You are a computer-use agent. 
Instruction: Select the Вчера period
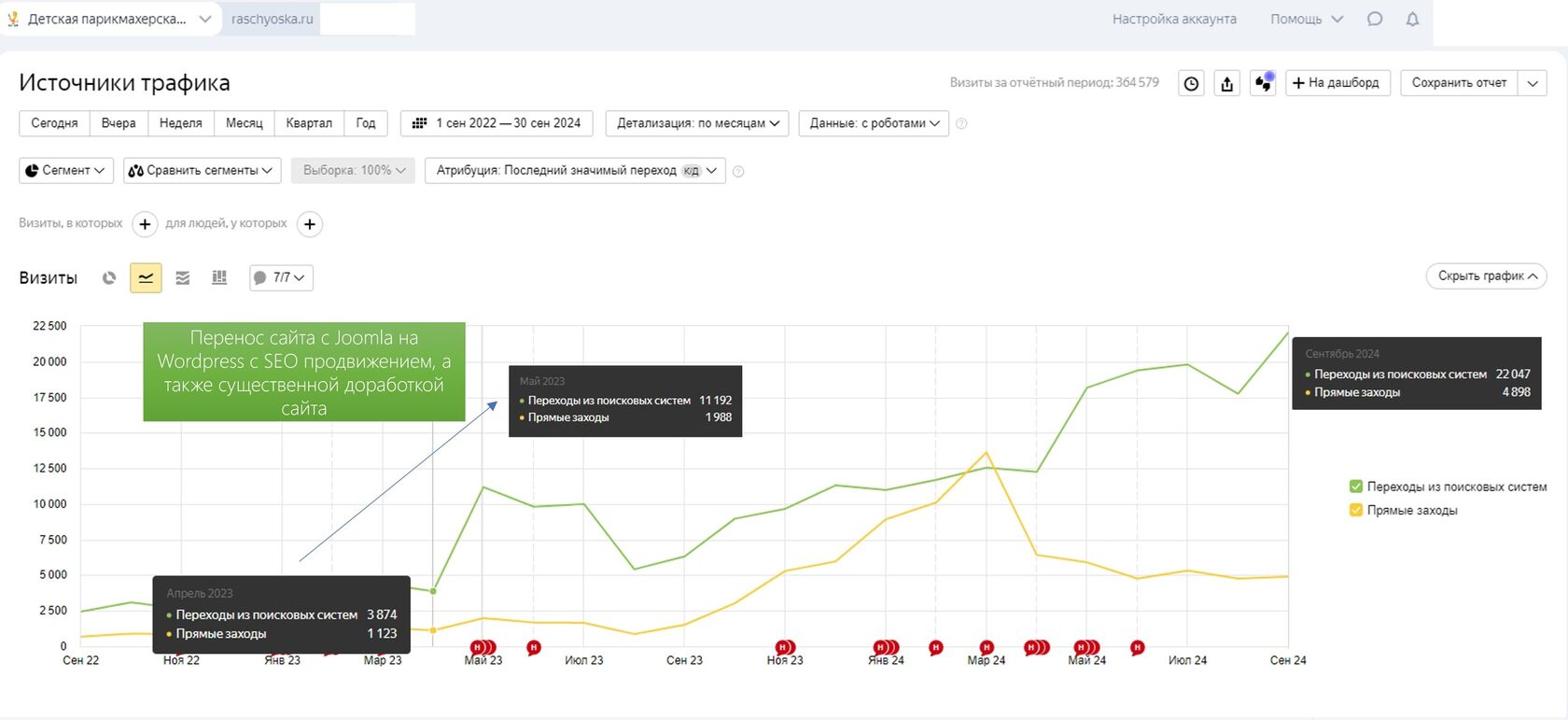click(x=119, y=123)
